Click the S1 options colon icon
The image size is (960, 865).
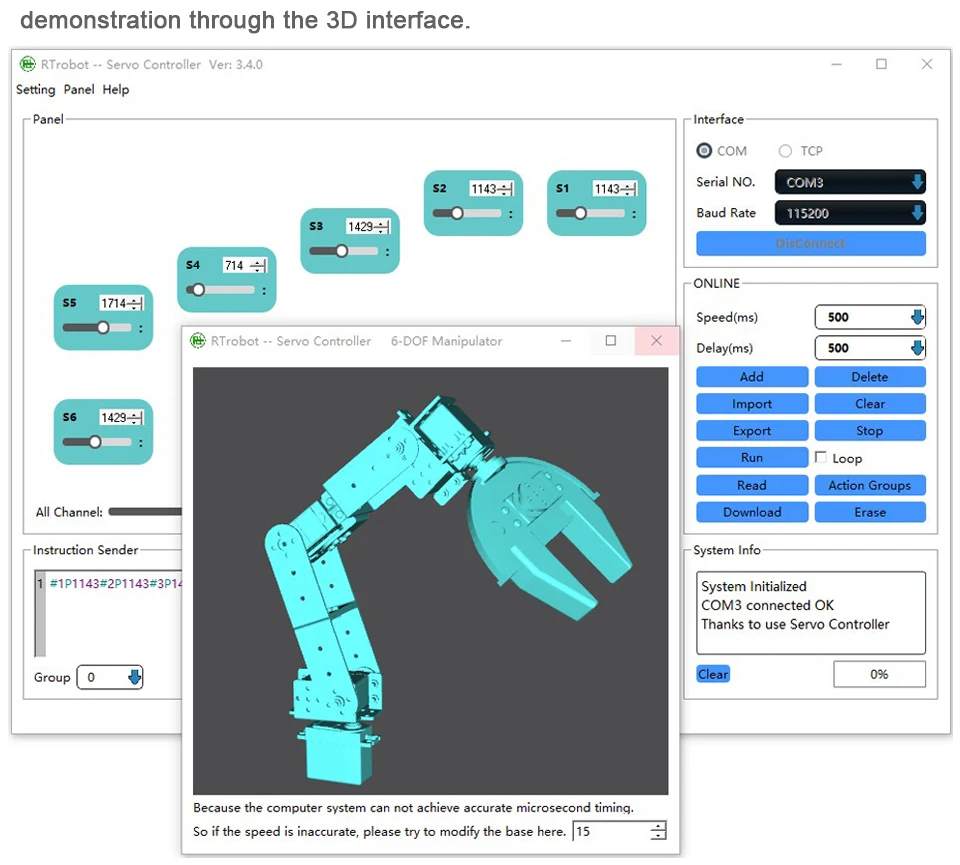[634, 214]
